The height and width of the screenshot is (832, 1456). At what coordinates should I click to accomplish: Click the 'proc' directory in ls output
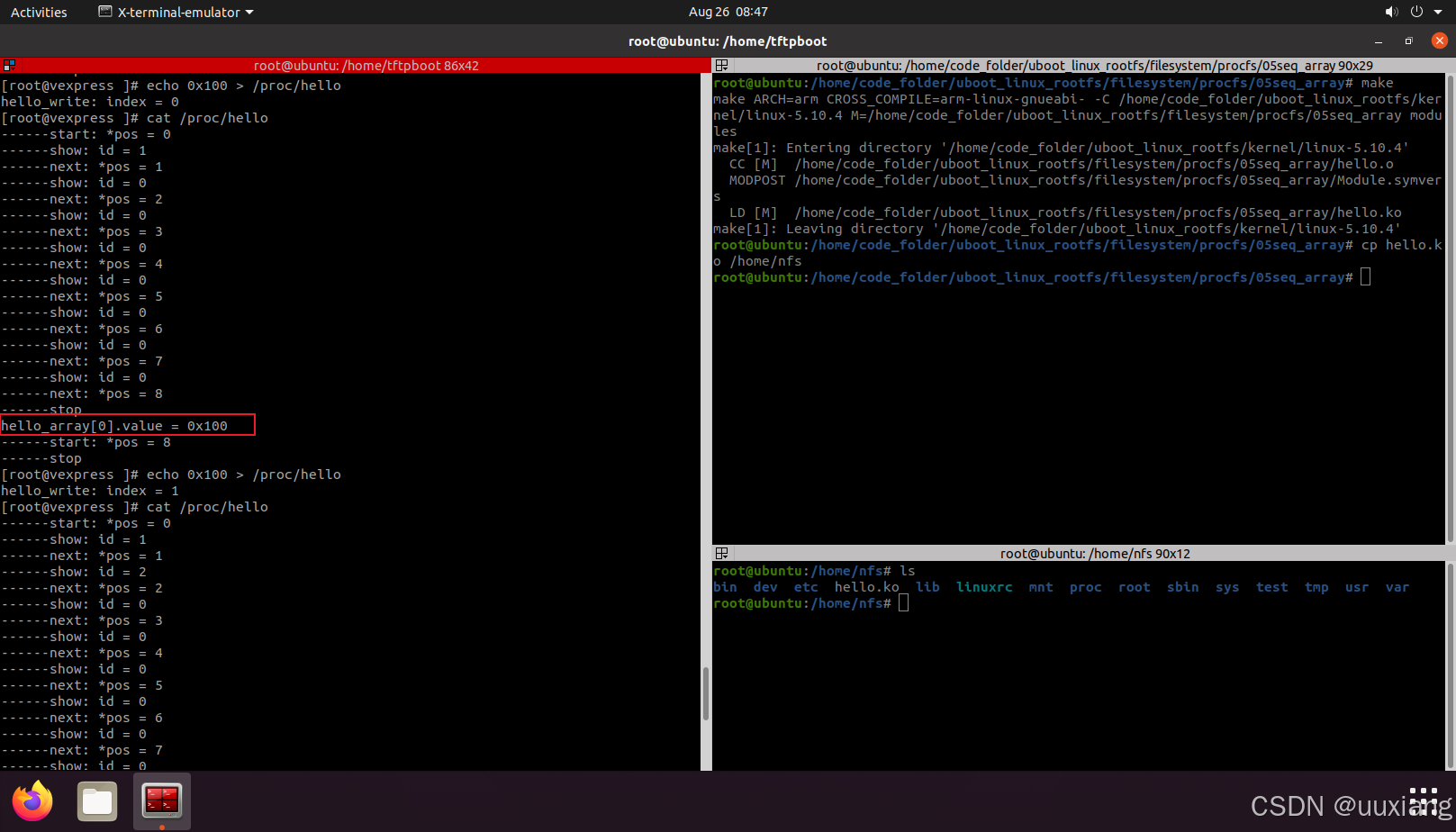coord(1086,587)
